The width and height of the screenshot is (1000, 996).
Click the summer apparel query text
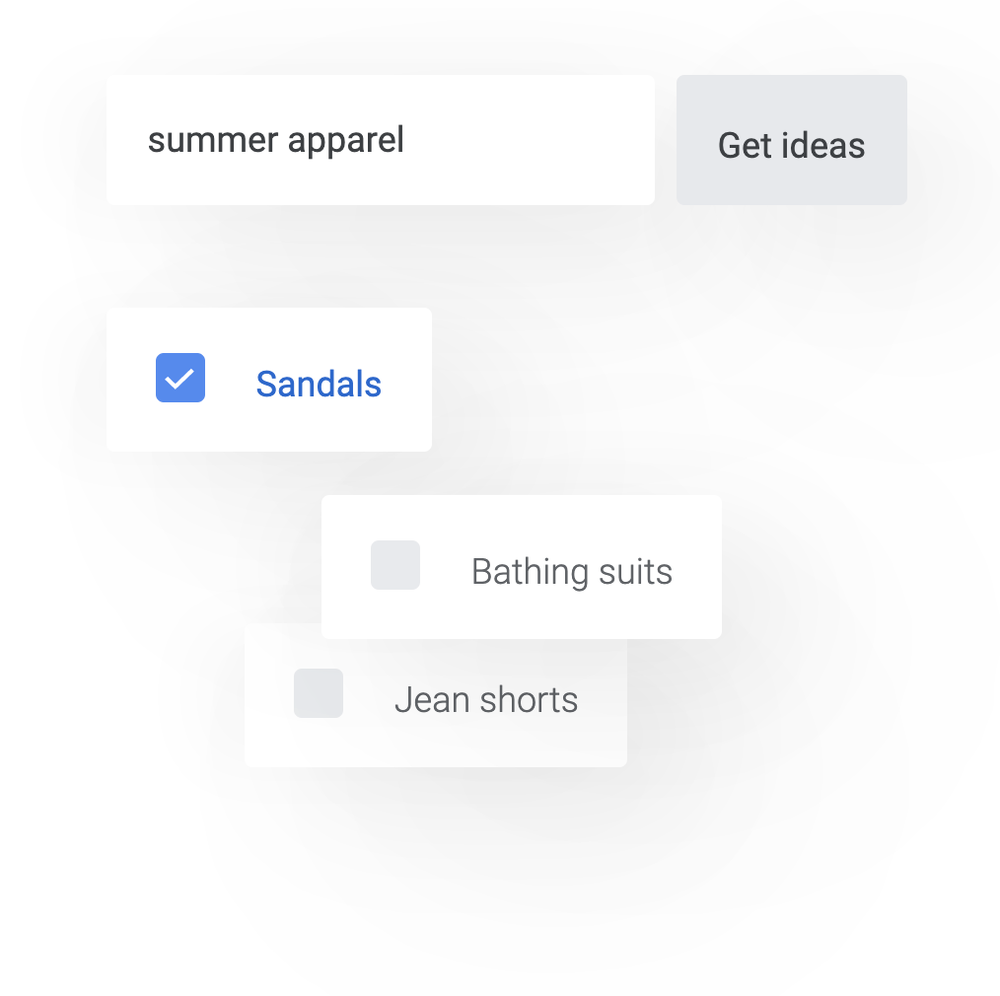point(275,140)
